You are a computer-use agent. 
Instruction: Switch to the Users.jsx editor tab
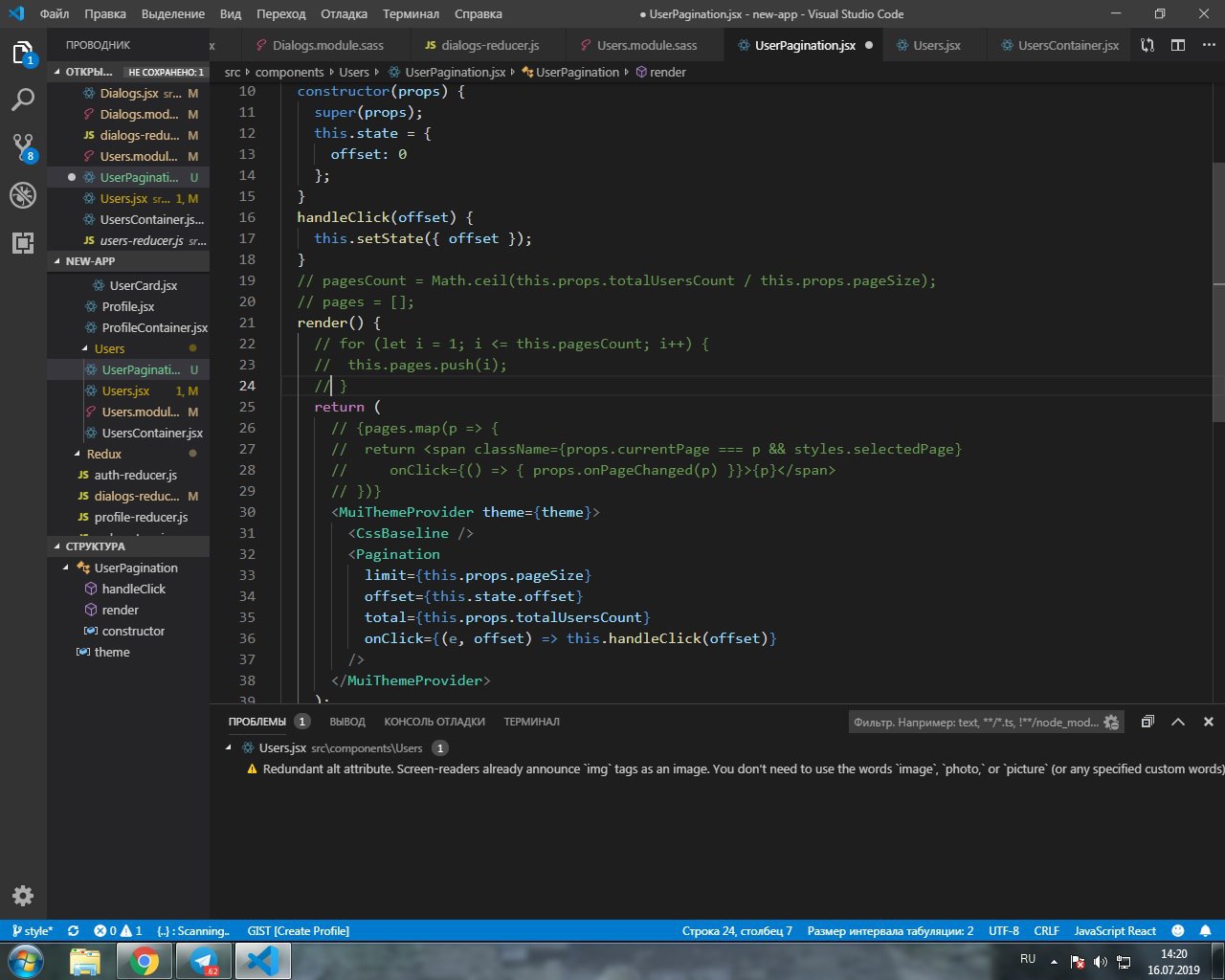tap(936, 45)
